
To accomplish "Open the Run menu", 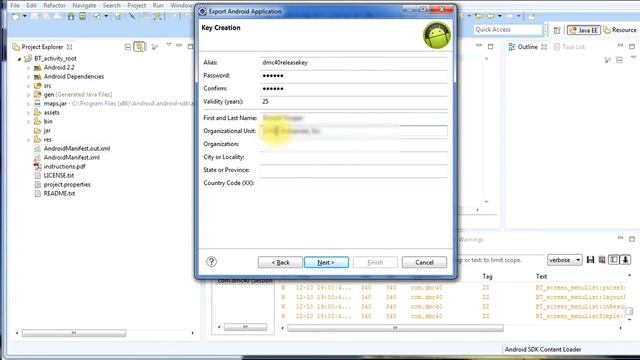I will 158,5.
